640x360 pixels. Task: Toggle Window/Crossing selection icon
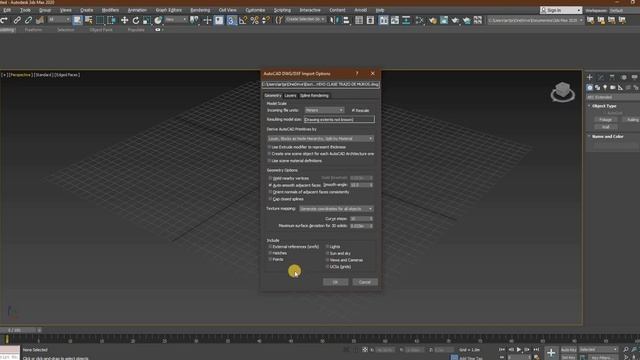click(x=111, y=20)
